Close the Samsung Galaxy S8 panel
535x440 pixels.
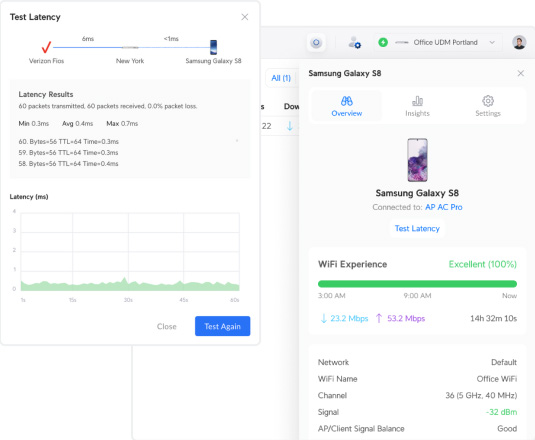(x=521, y=73)
